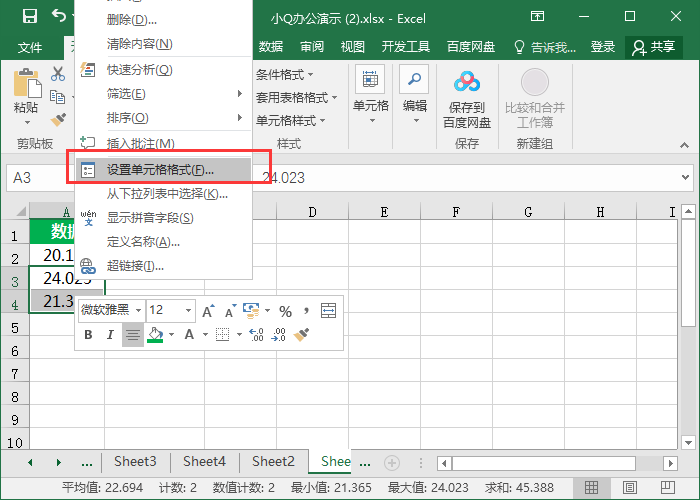Apply percent style in mini toolbar
The height and width of the screenshot is (500, 700).
[x=285, y=311]
